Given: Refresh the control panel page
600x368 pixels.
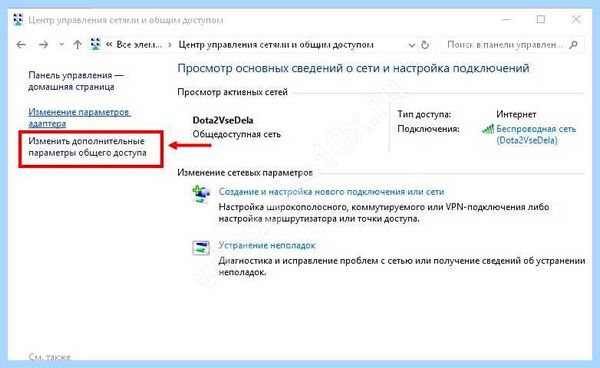Looking at the screenshot, I should 425,45.
